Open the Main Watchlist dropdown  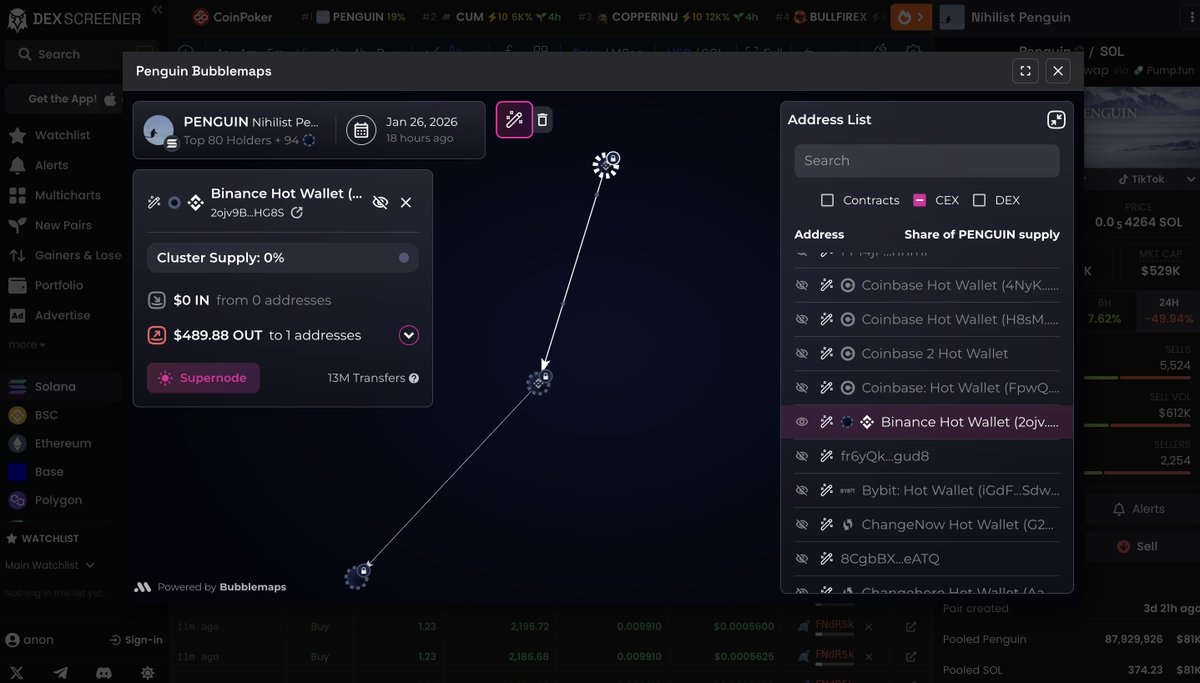[x=50, y=565]
